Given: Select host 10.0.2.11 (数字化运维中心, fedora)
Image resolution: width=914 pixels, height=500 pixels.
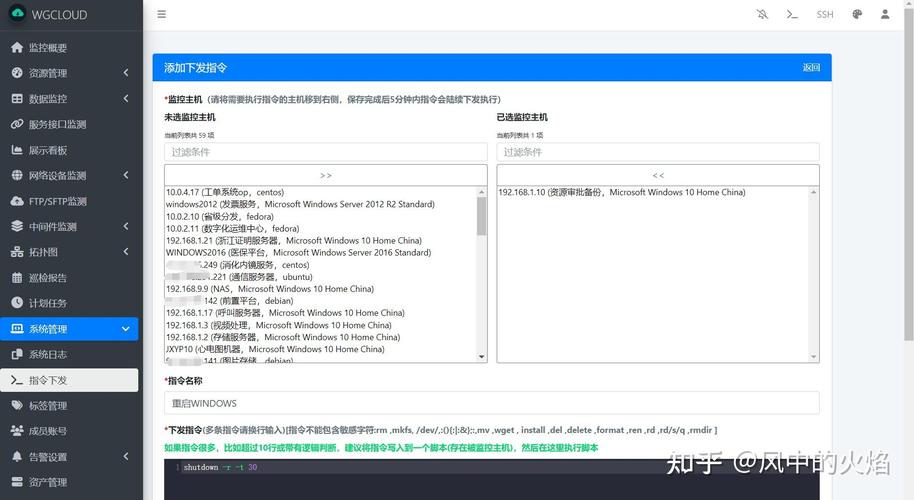Looking at the screenshot, I should point(233,229).
